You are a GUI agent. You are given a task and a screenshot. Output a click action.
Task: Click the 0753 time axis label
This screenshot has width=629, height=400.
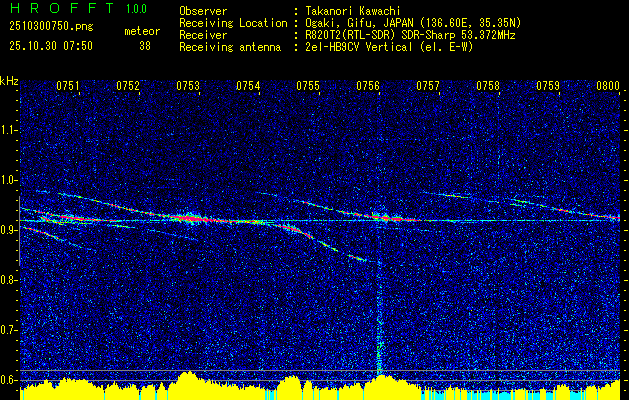[x=188, y=86]
